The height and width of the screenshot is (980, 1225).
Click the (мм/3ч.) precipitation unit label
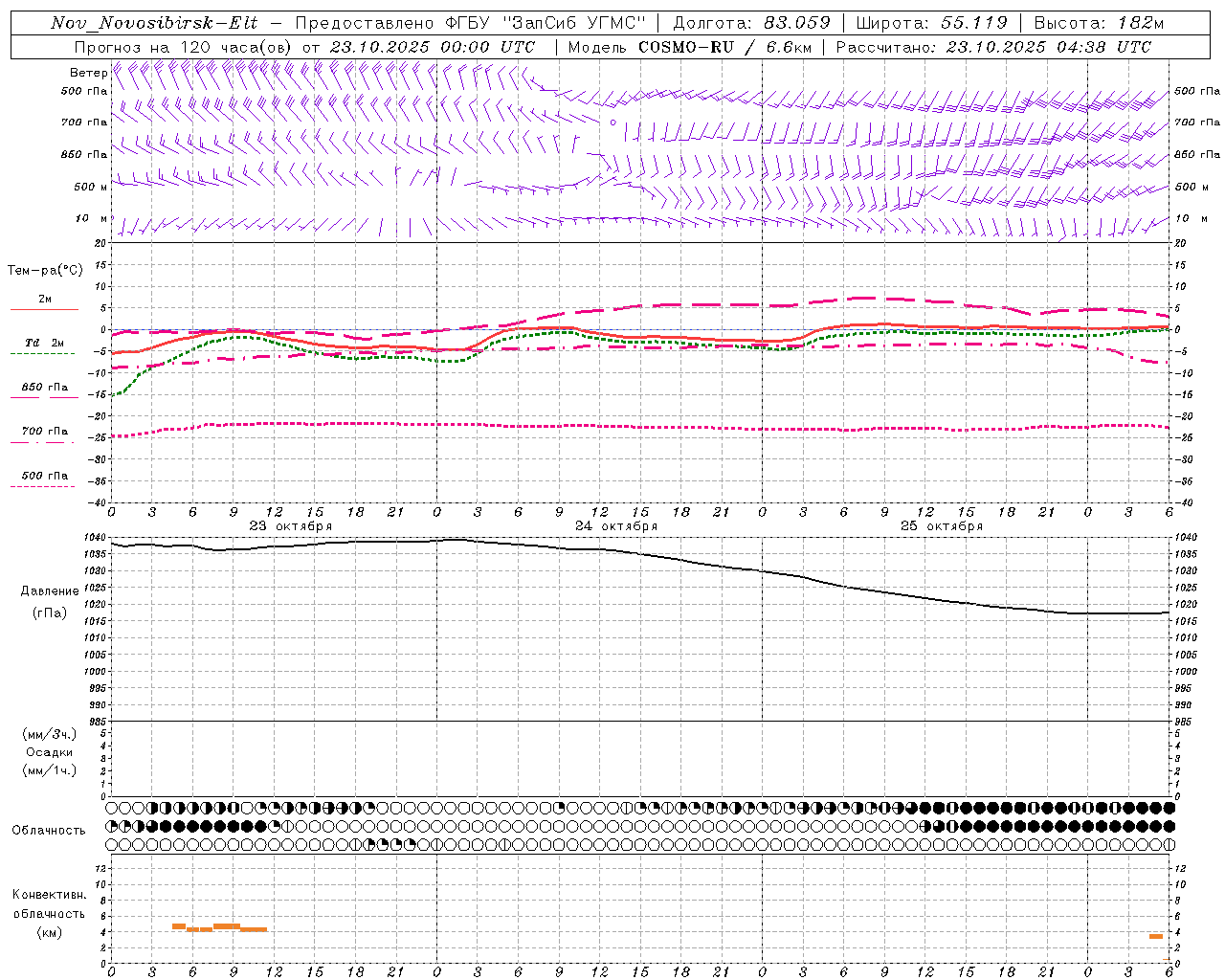click(x=50, y=734)
